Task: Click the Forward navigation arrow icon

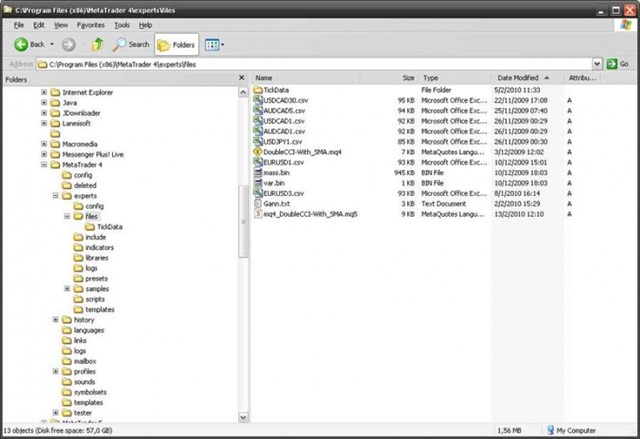Action: pos(68,44)
